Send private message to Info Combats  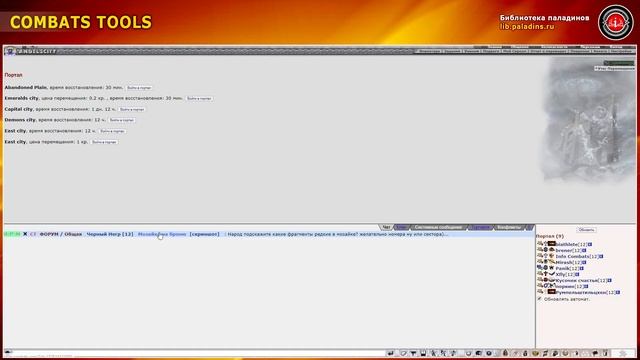click(x=540, y=256)
